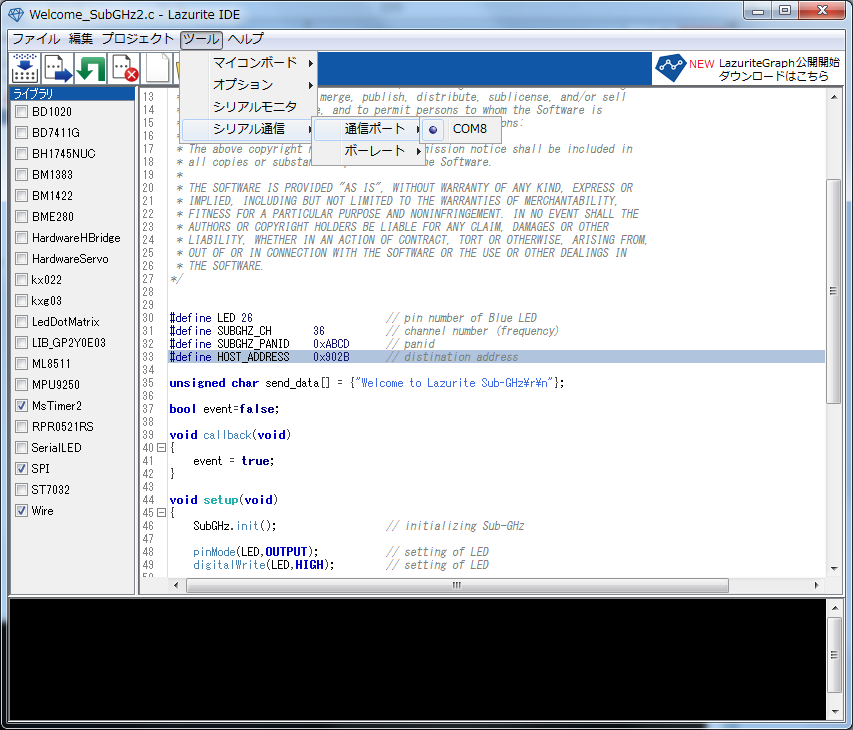Click the LIB_GP2Y0E03 library label
The height and width of the screenshot is (730, 853).
click(69, 343)
